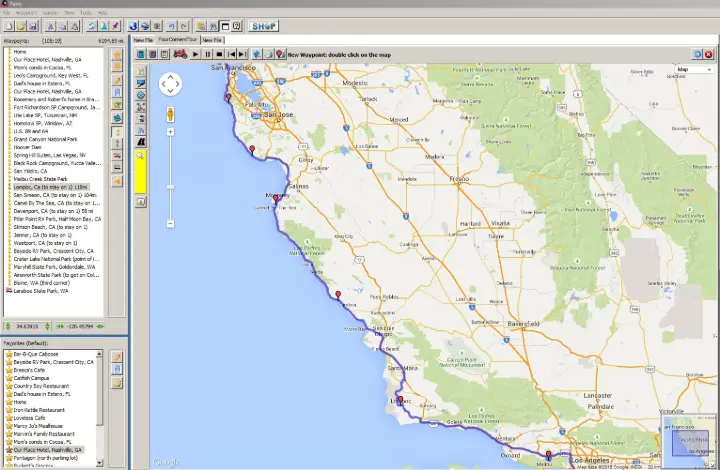Click the map zoom in plus button

pyautogui.click(x=170, y=131)
